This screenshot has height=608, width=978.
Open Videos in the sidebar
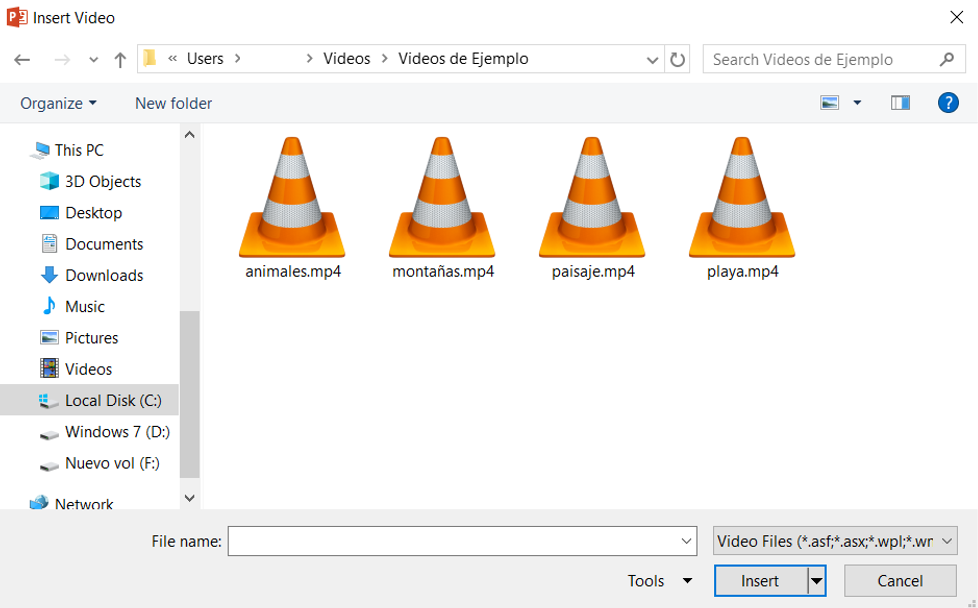(x=89, y=369)
